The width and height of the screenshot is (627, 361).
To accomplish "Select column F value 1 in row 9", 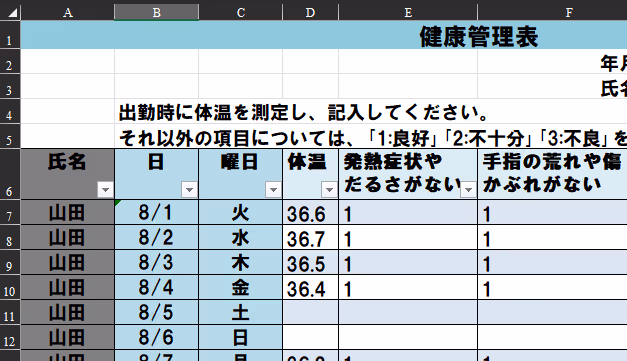I will tap(553, 262).
